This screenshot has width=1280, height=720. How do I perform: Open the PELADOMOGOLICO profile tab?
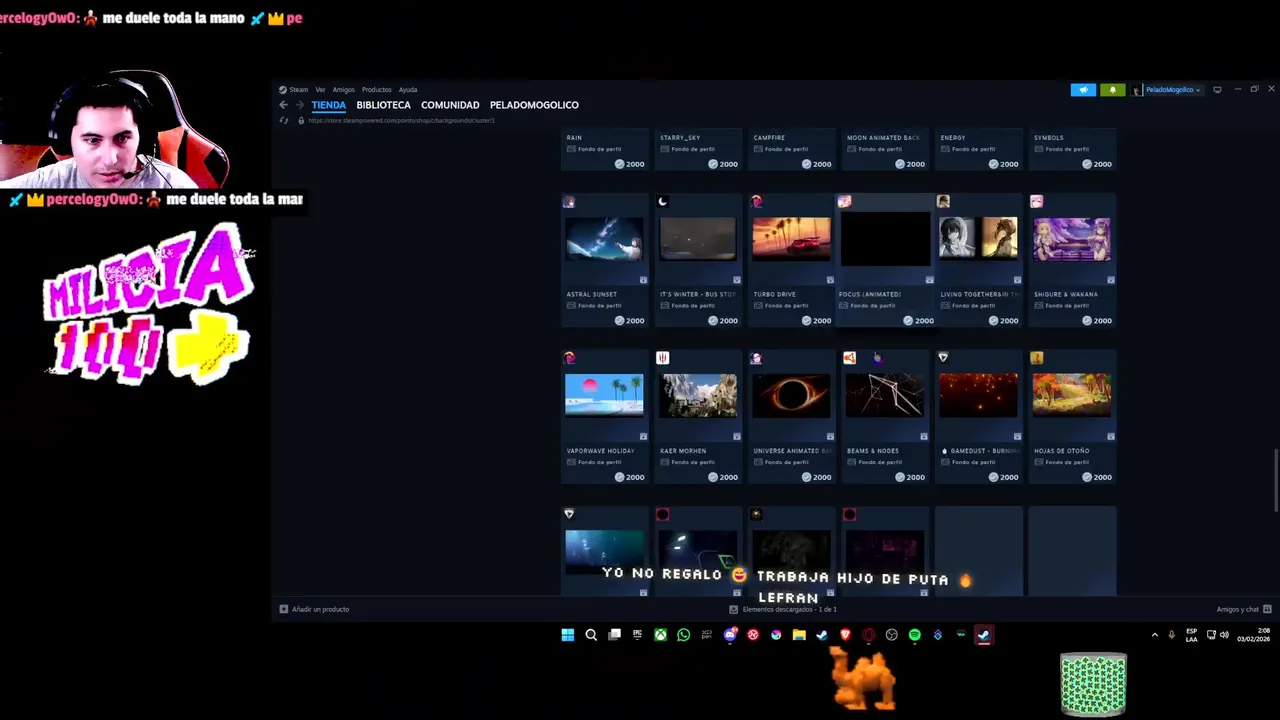[534, 105]
